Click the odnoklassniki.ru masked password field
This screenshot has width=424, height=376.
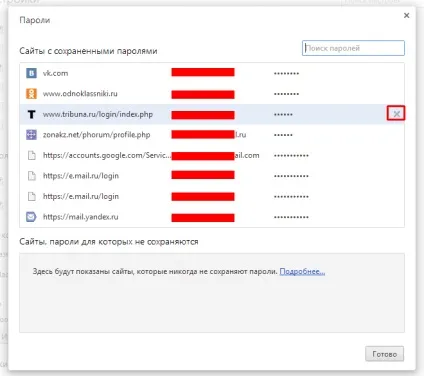click(x=286, y=94)
